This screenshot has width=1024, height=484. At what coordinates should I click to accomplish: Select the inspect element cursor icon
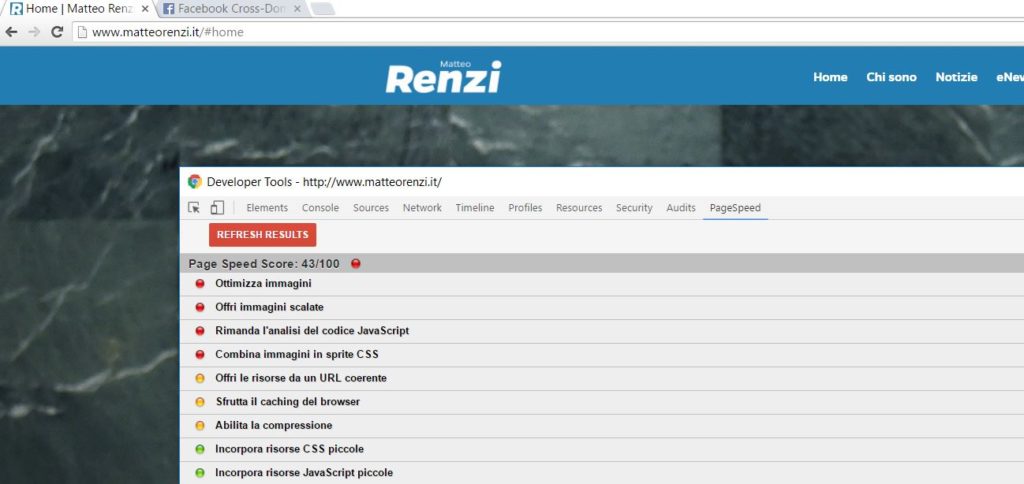click(x=194, y=208)
